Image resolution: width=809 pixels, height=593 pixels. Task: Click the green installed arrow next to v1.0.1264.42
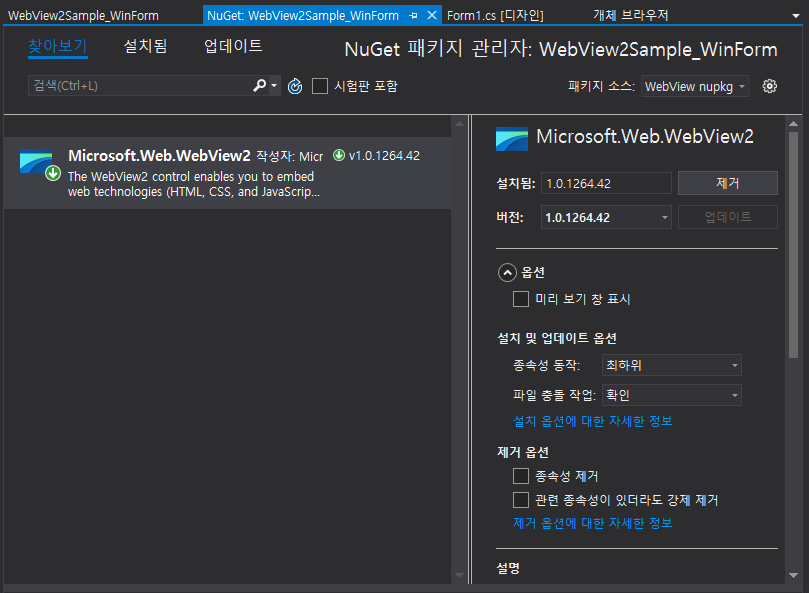pyautogui.click(x=339, y=155)
